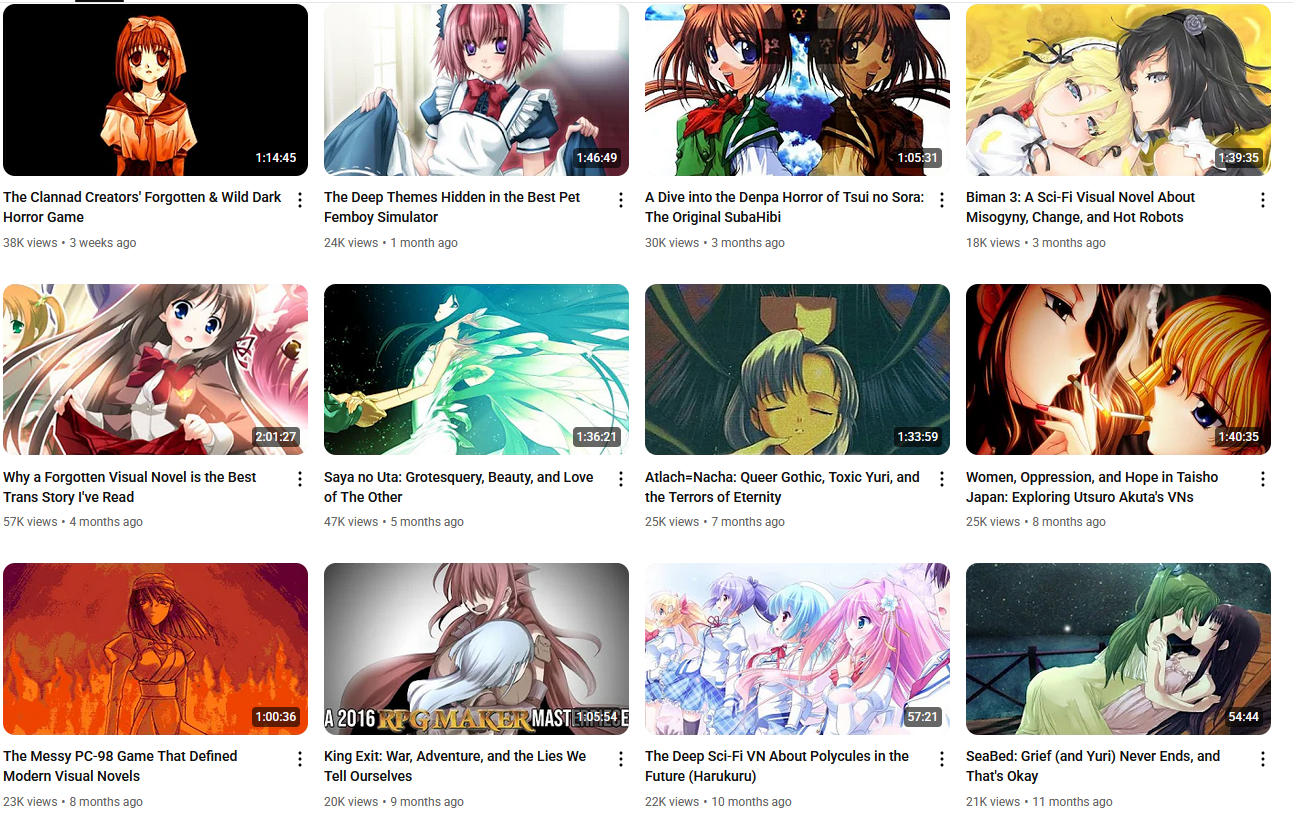Viewport: 1293px width, 824px height.
Task: Open the Saya no Uta video title link
Action: [x=459, y=487]
